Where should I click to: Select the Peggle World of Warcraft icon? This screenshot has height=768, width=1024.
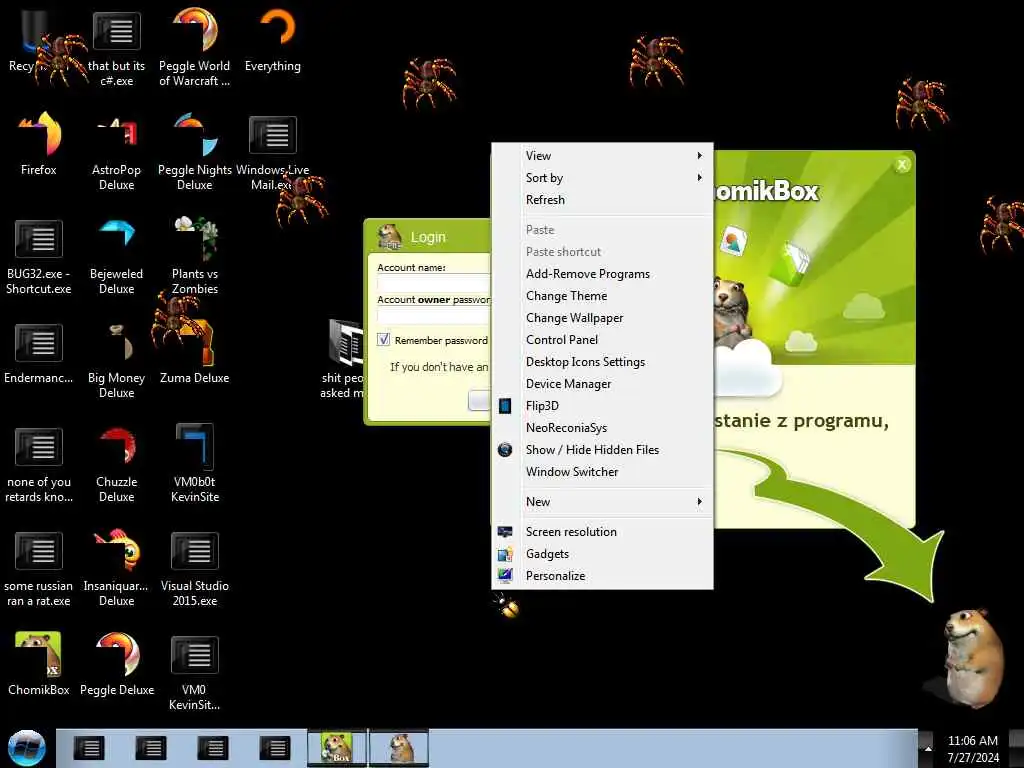[195, 46]
